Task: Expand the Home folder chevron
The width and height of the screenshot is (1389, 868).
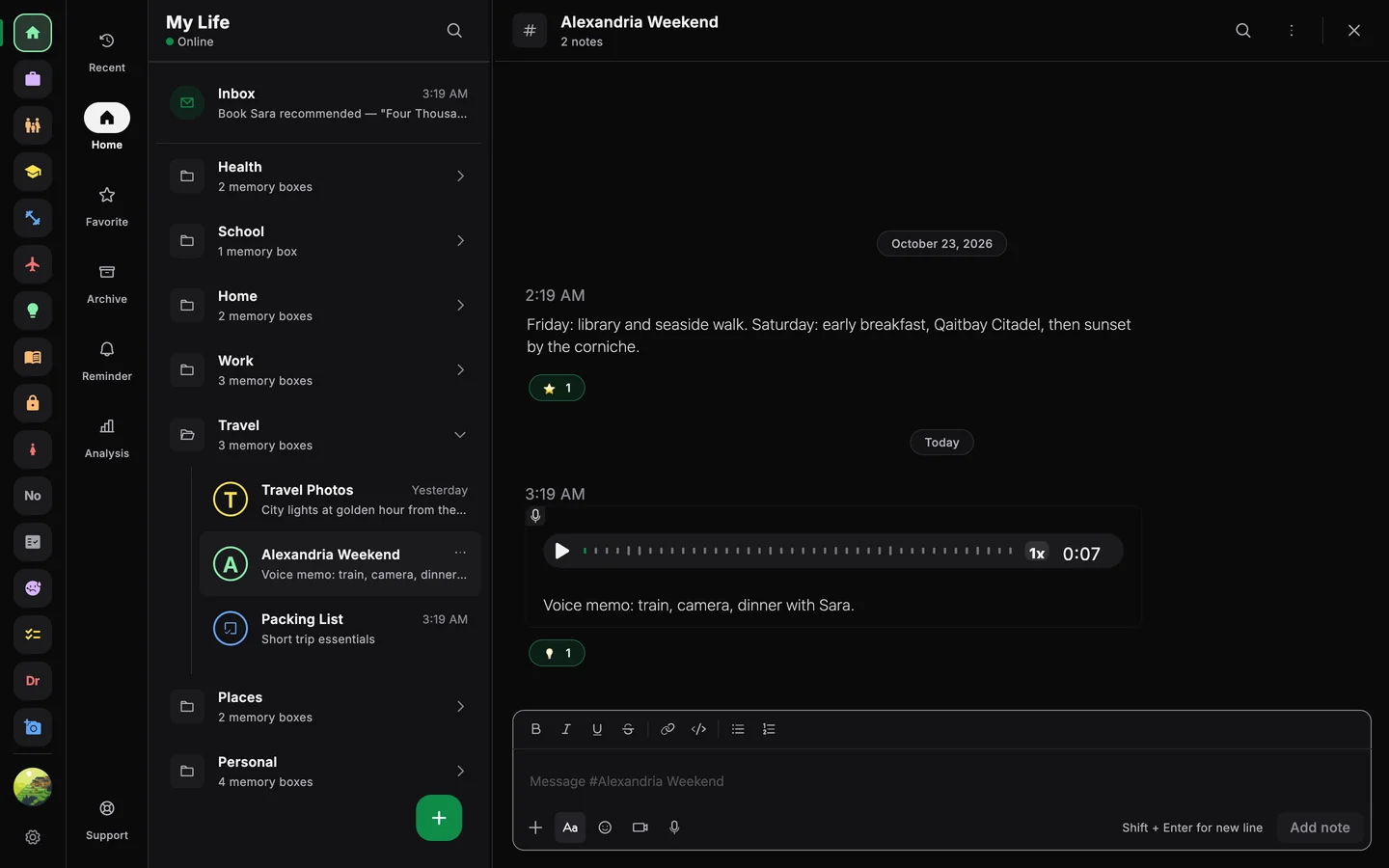Action: [x=460, y=306]
